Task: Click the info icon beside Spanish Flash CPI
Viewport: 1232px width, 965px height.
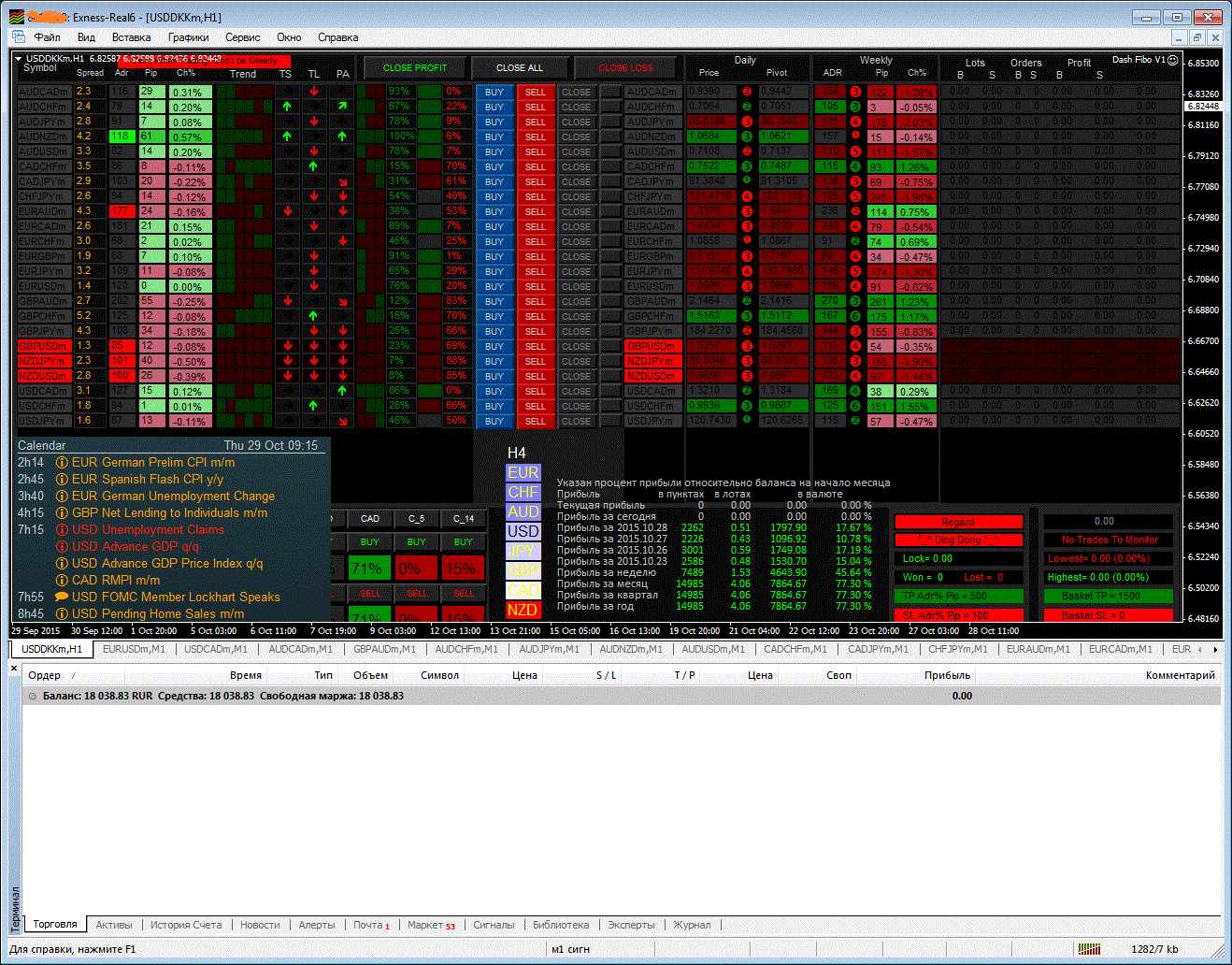Action: 62,479
